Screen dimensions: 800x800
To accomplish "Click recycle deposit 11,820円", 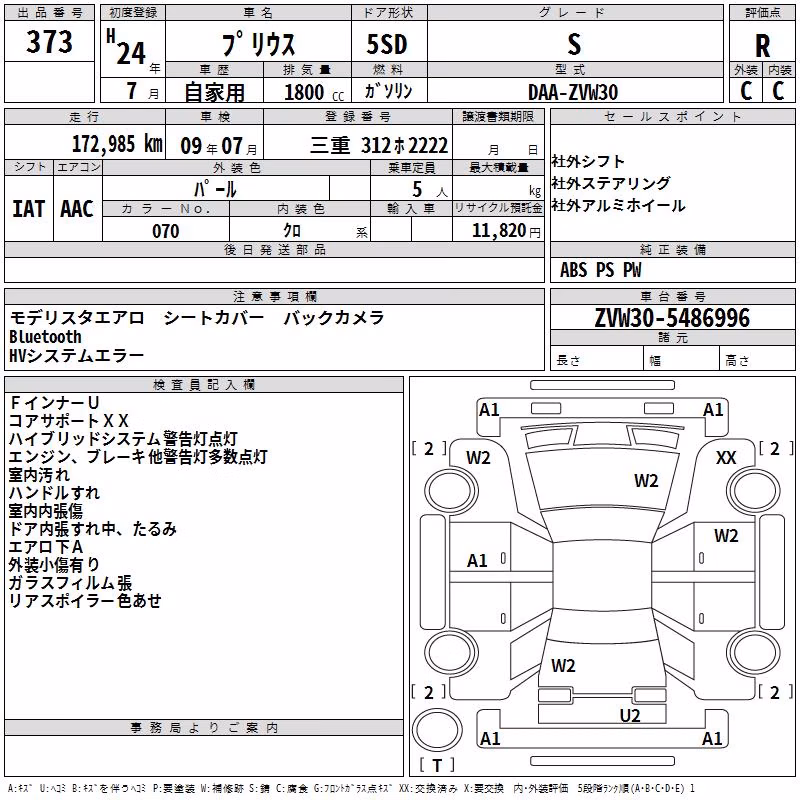I will (506, 231).
